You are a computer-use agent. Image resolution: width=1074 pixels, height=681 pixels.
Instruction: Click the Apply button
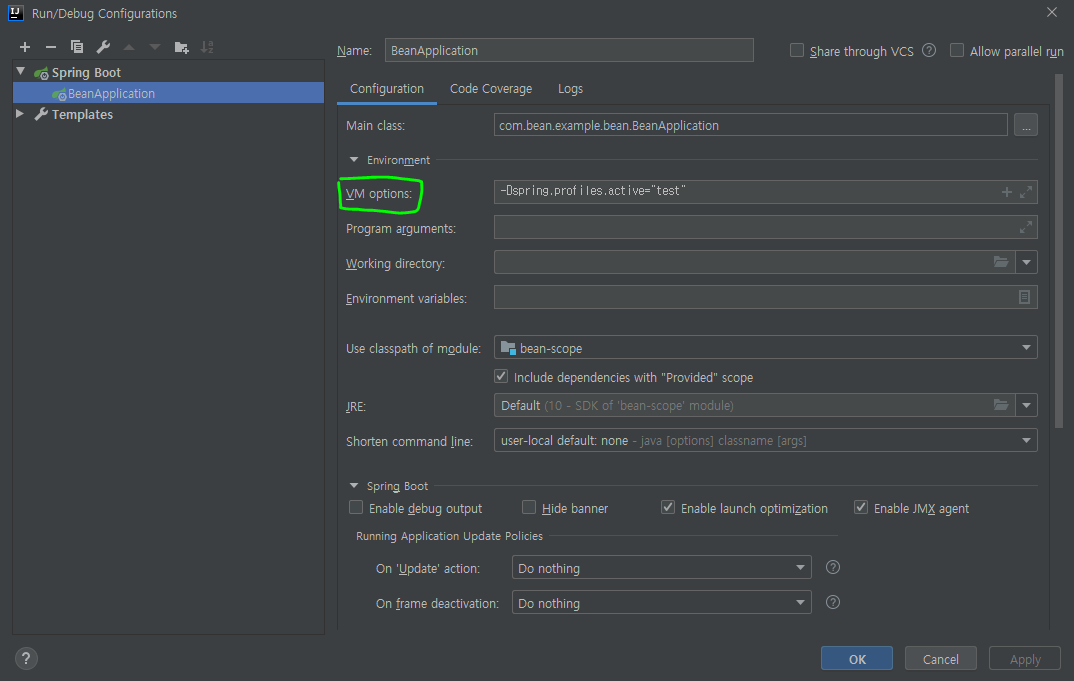1025,658
